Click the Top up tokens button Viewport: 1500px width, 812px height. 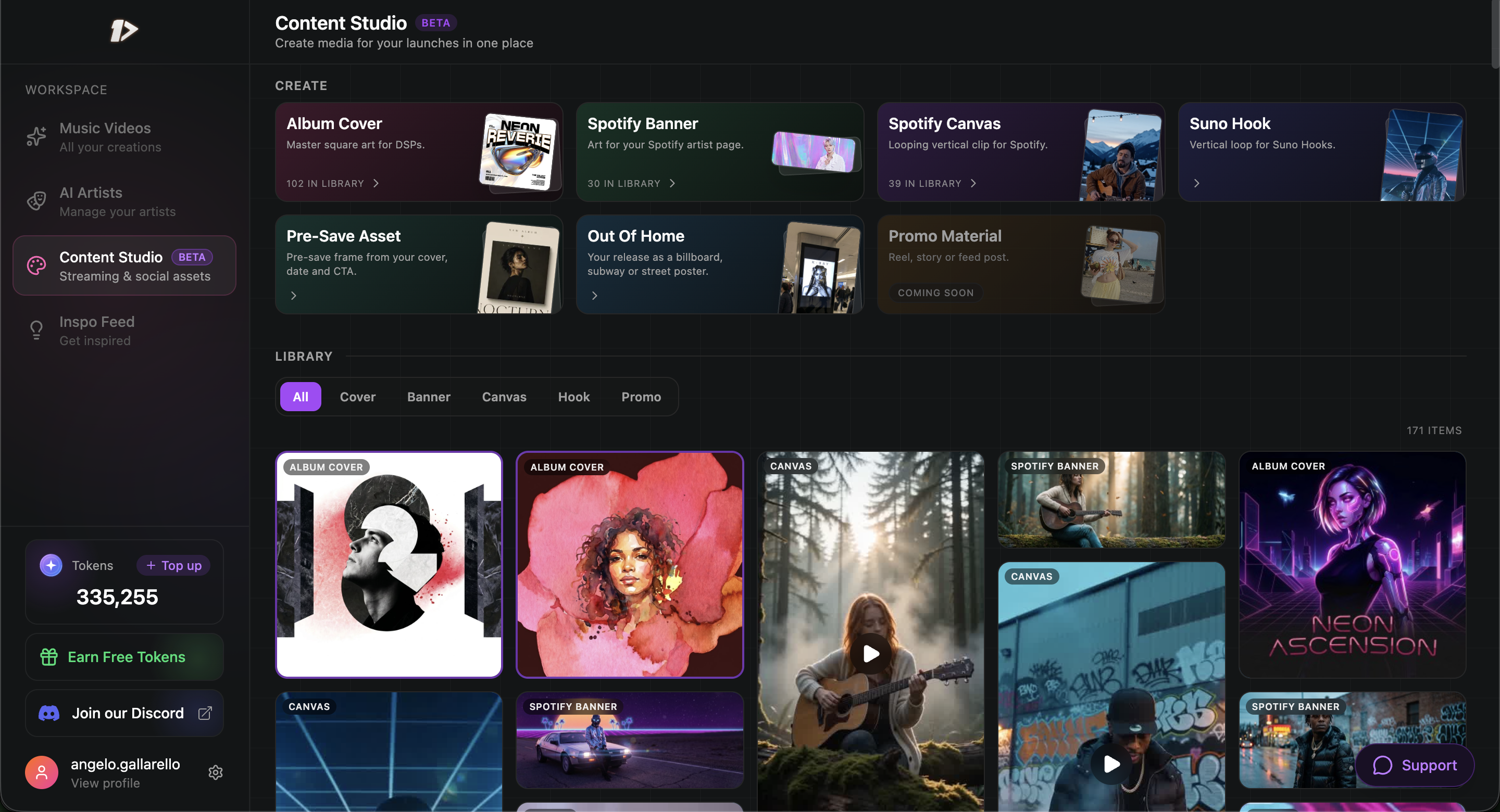point(173,565)
